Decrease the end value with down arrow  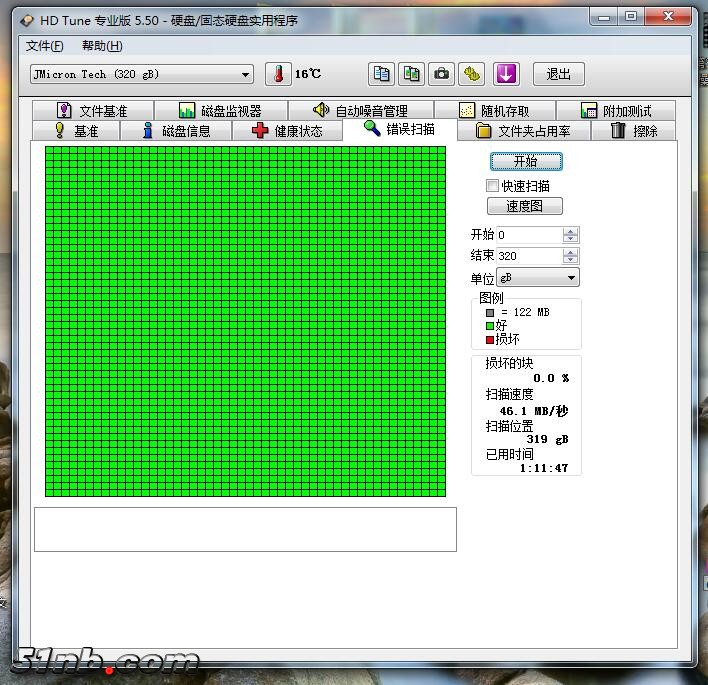[570, 260]
